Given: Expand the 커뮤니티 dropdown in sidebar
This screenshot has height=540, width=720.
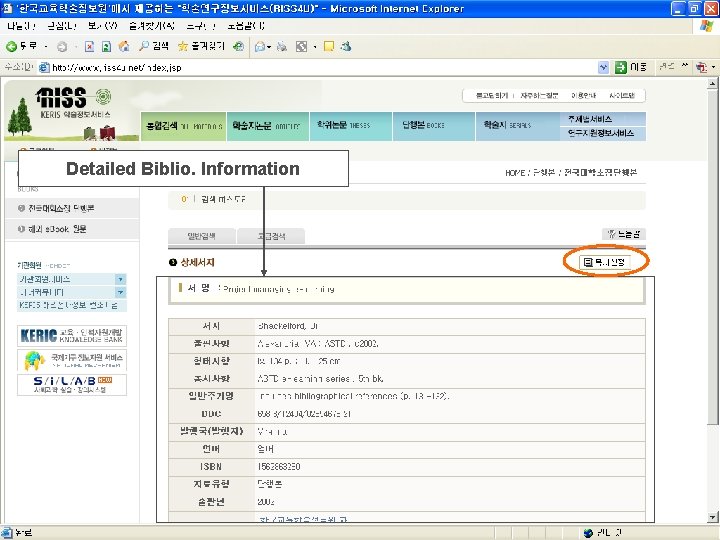Looking at the screenshot, I should (120, 292).
